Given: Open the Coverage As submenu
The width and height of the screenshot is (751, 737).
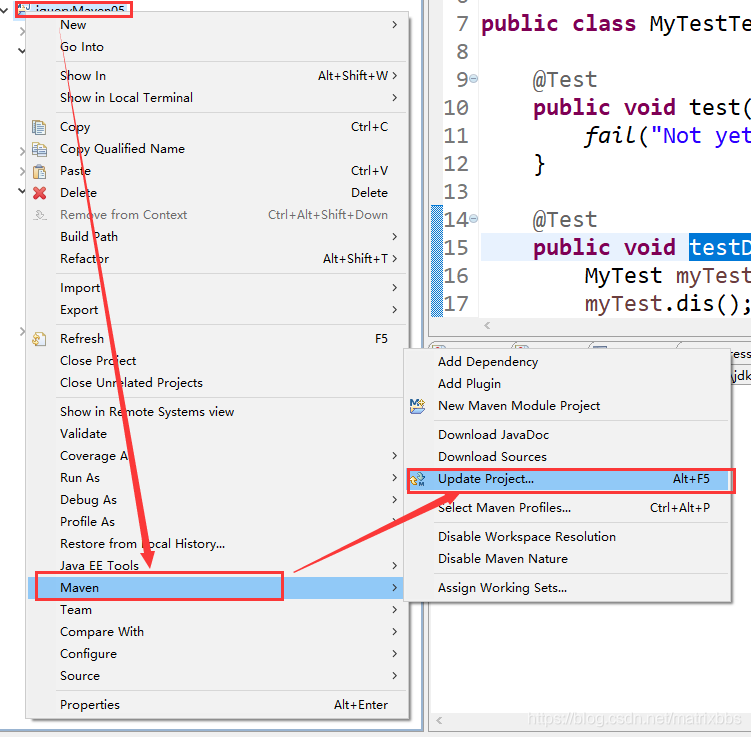Looking at the screenshot, I should pos(217,456).
